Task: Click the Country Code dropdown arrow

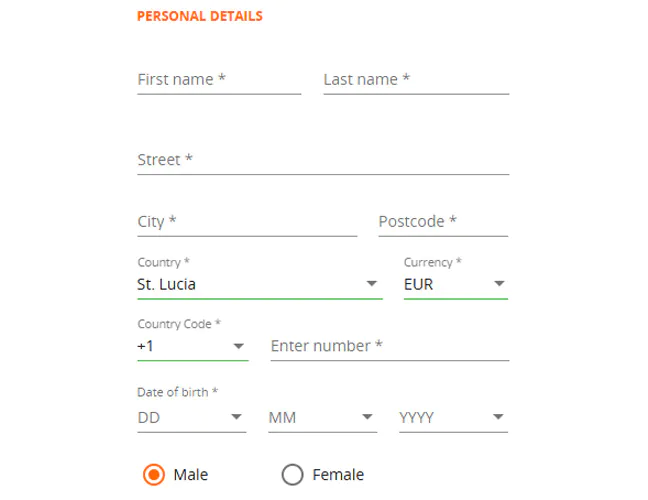Action: pos(238,347)
